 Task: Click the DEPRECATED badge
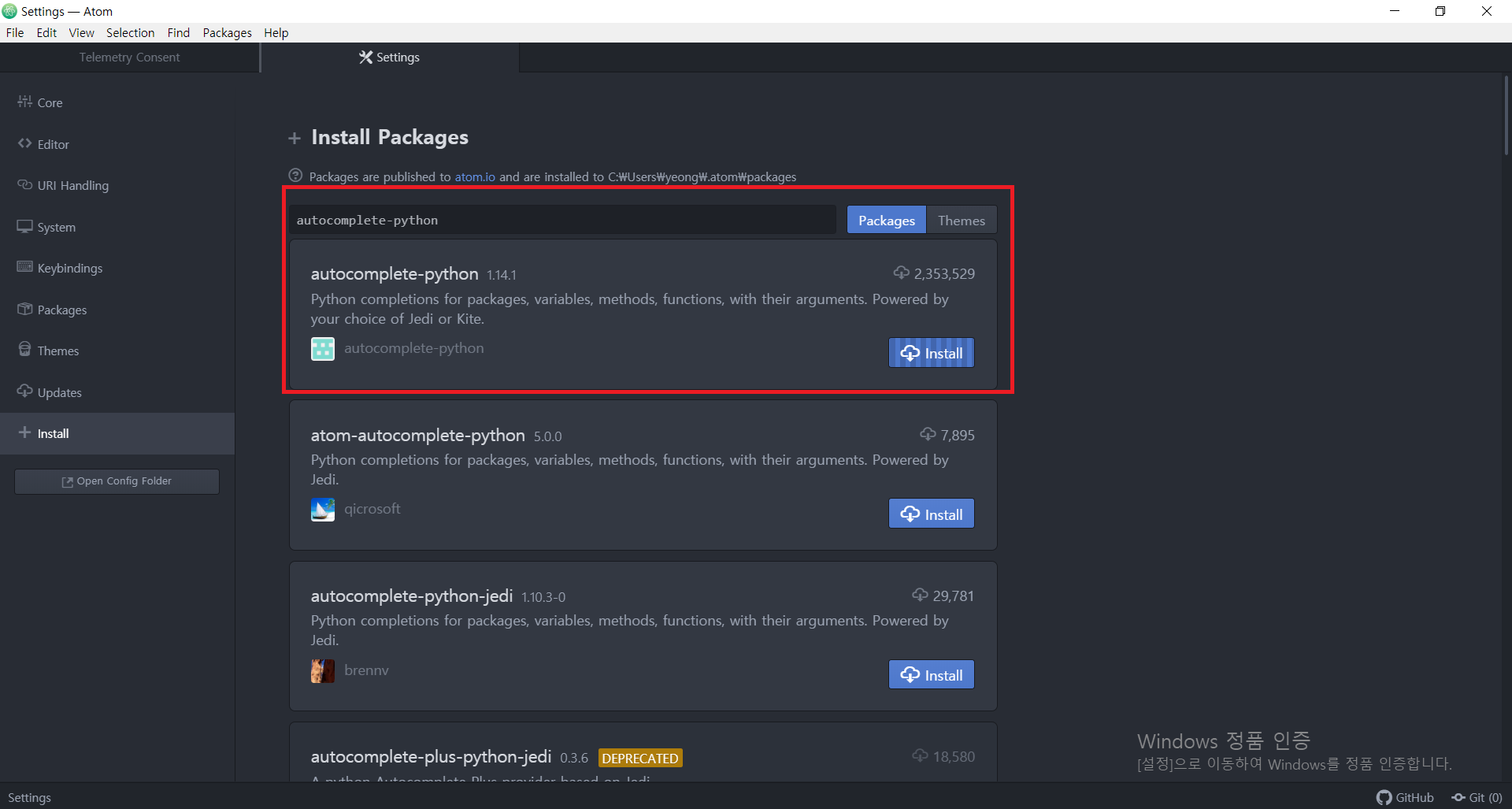point(640,758)
